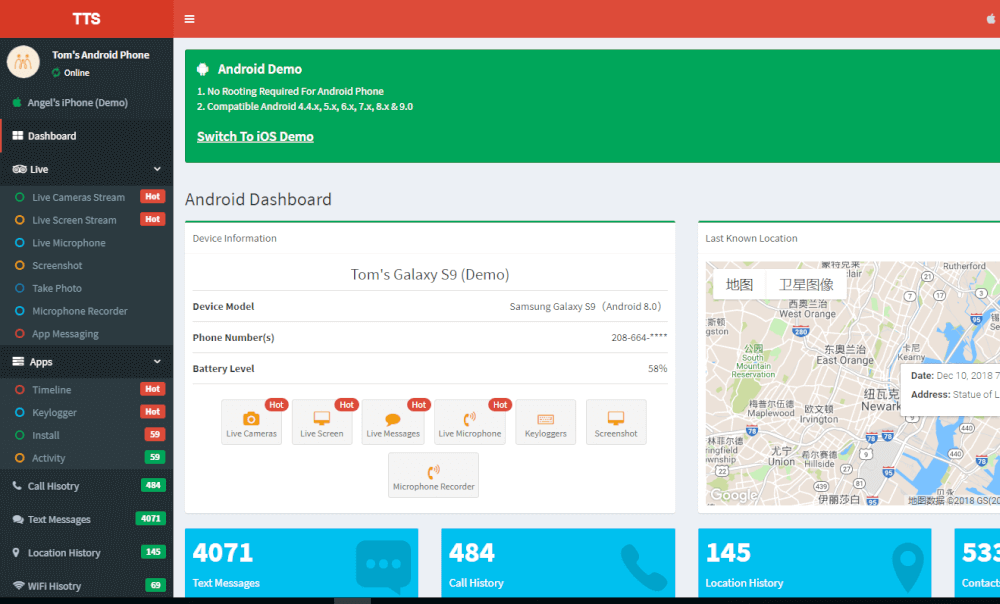Switch the map to 卫星图像 satellite view
The image size is (1000, 604).
pos(806,284)
